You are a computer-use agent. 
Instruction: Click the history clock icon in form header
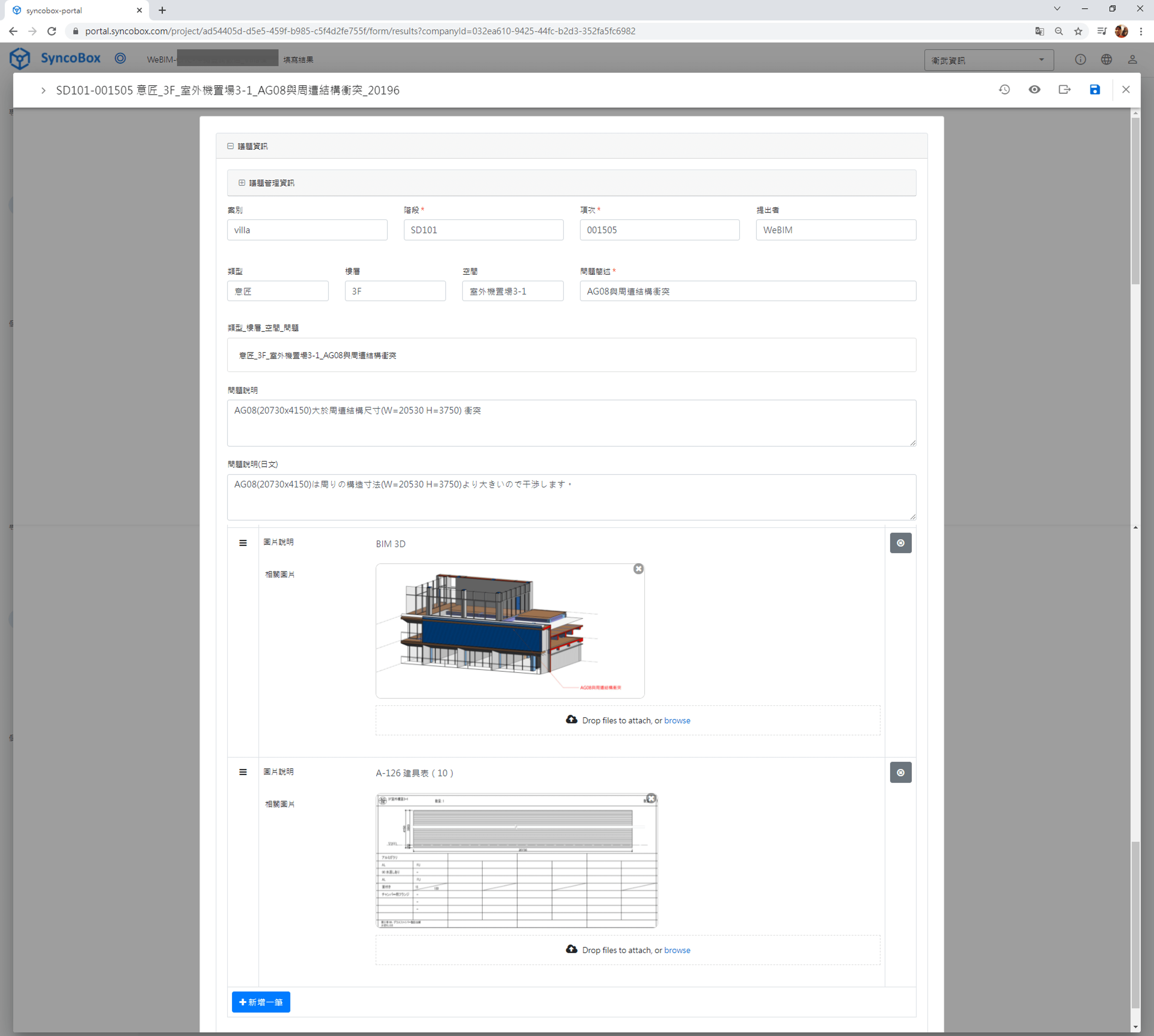click(x=1004, y=90)
